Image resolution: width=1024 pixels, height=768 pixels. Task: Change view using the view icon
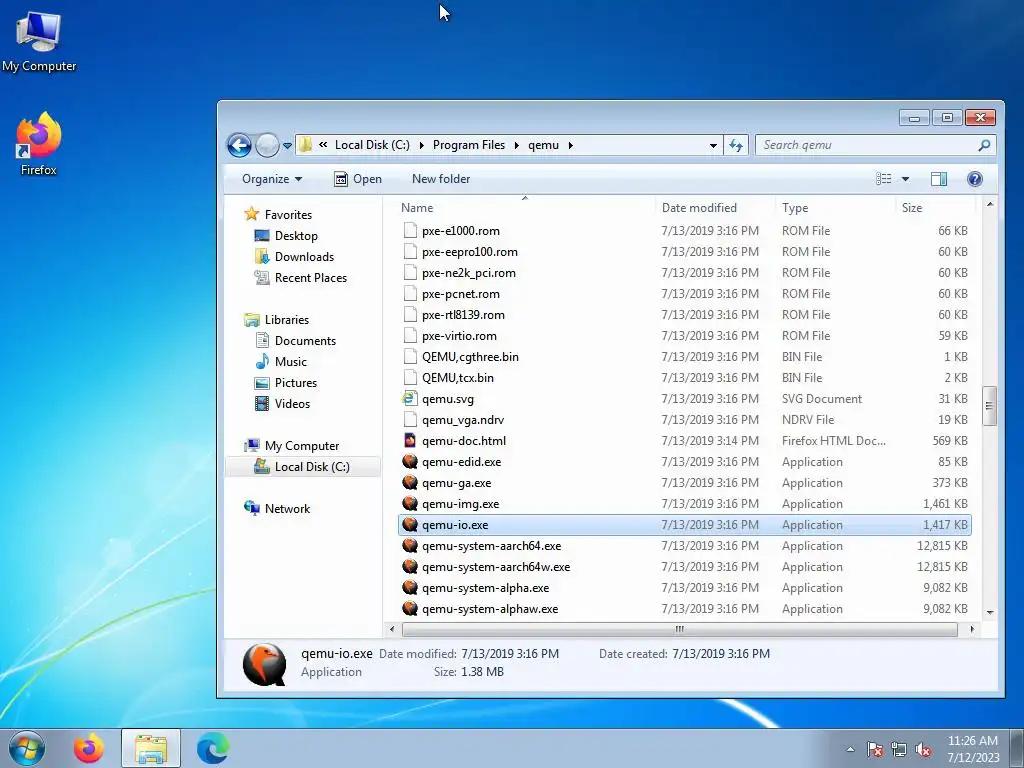[884, 179]
